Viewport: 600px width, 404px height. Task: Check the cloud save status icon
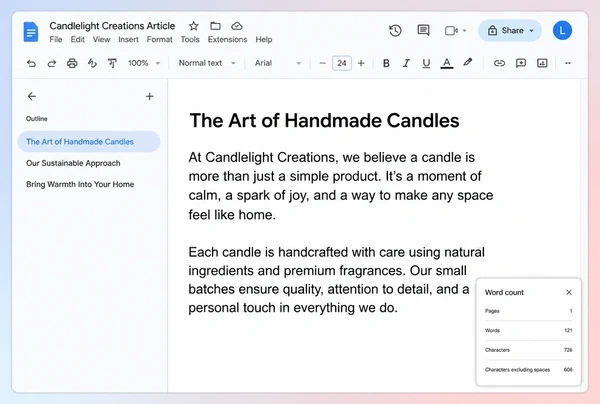(x=237, y=26)
